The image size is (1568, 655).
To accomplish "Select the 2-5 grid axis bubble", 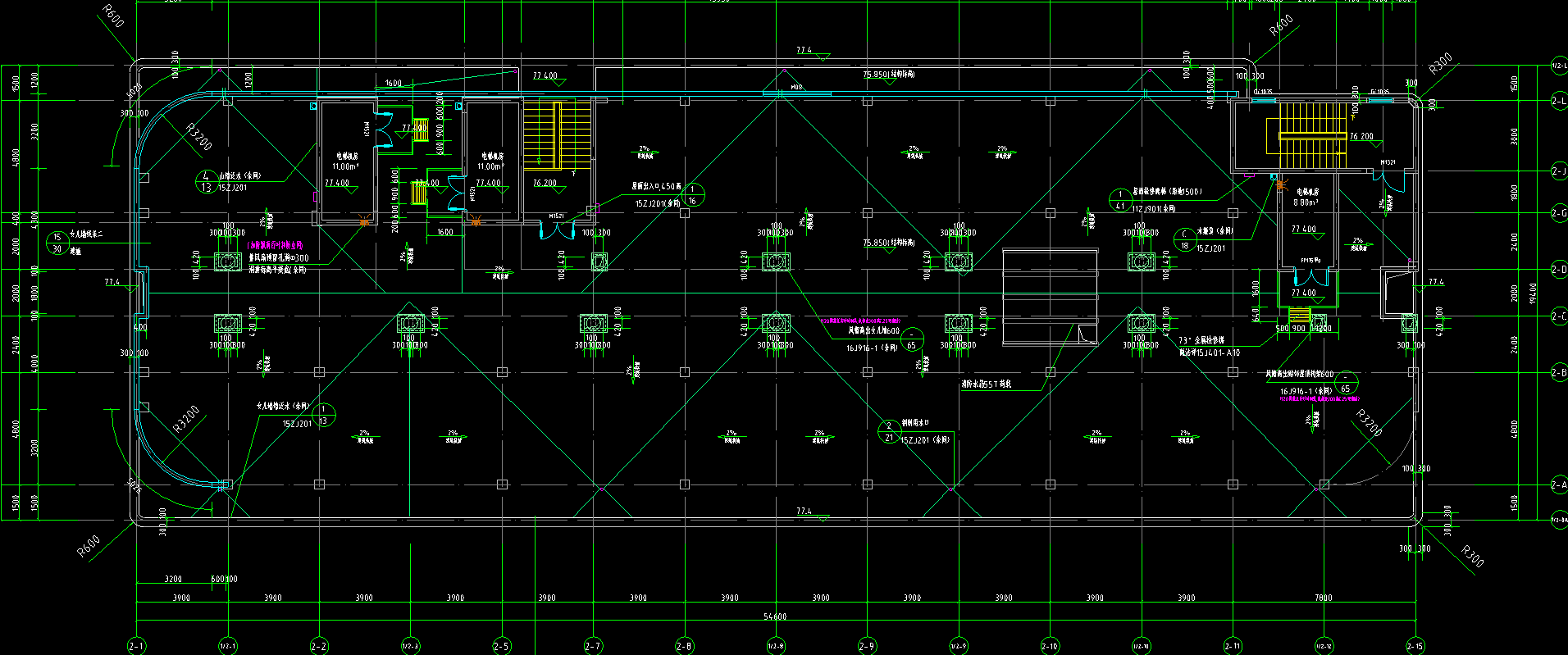I will click(x=501, y=646).
